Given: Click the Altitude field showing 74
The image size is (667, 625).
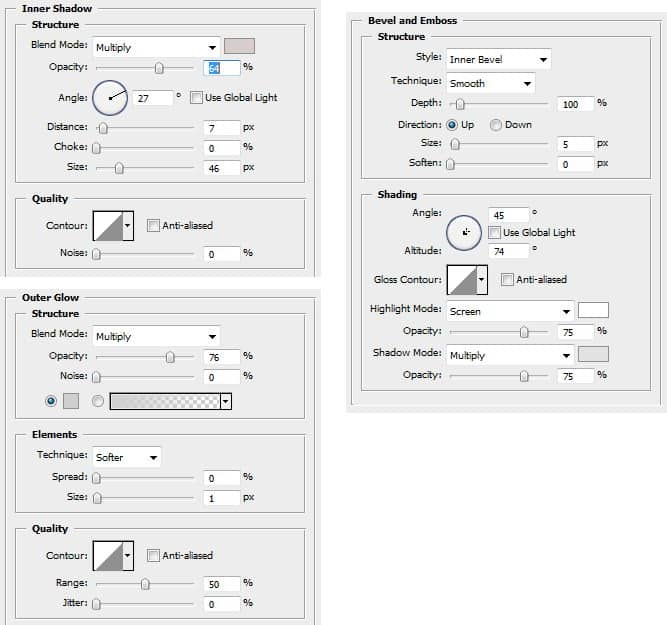Looking at the screenshot, I should (x=509, y=251).
